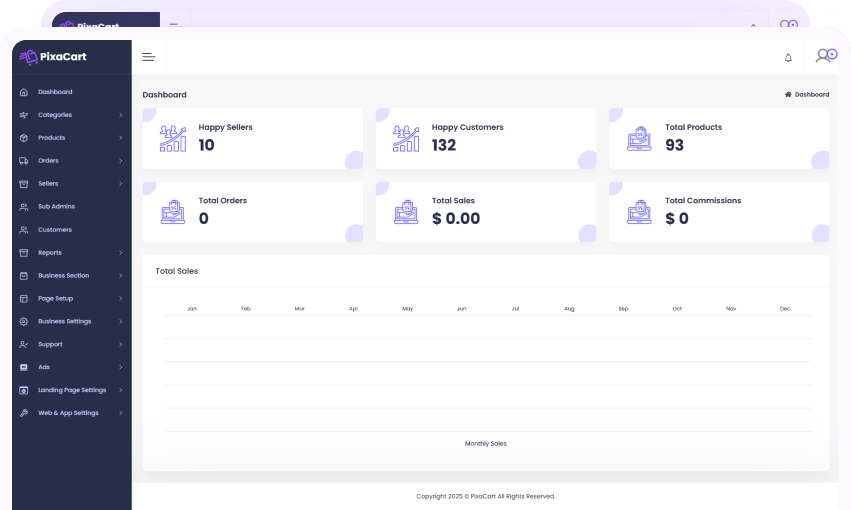
Task: Click the hamburger menu toggle icon
Action: [x=149, y=57]
